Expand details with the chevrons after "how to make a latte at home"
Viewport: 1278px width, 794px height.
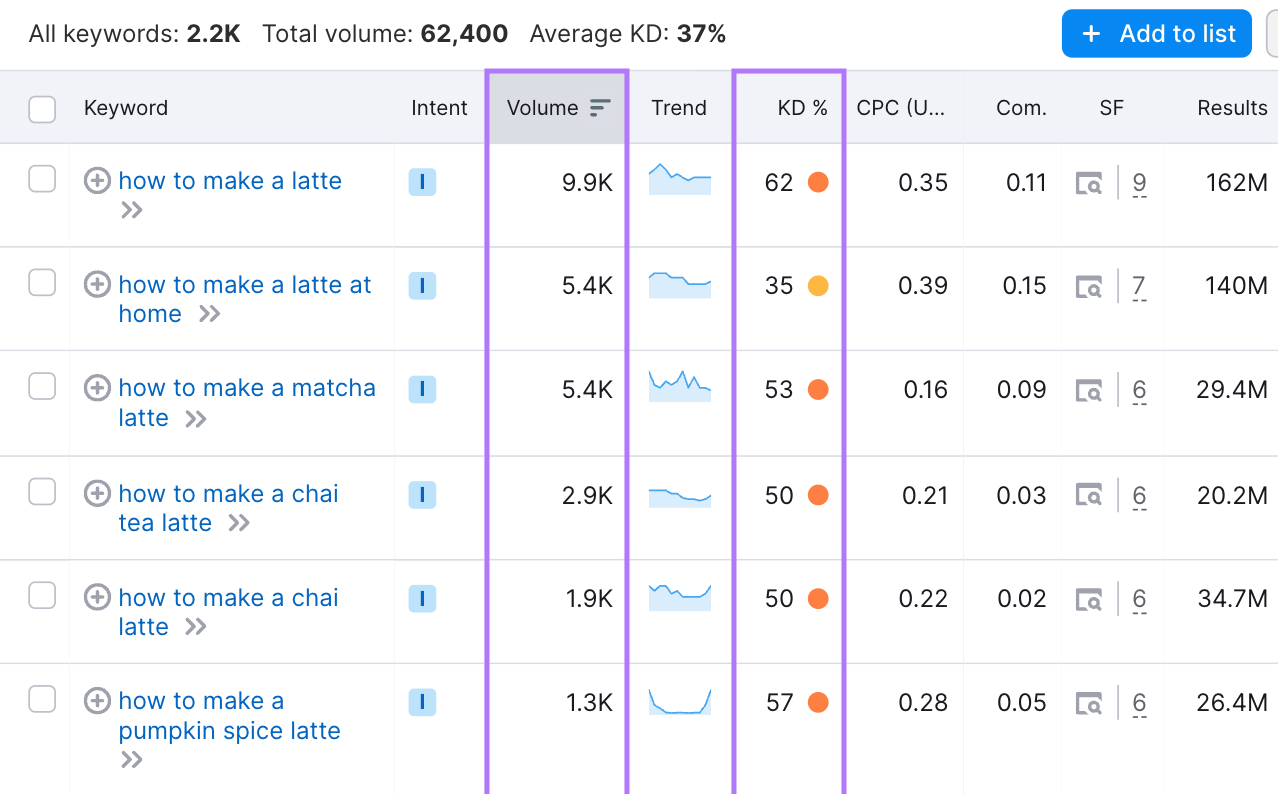coord(210,313)
